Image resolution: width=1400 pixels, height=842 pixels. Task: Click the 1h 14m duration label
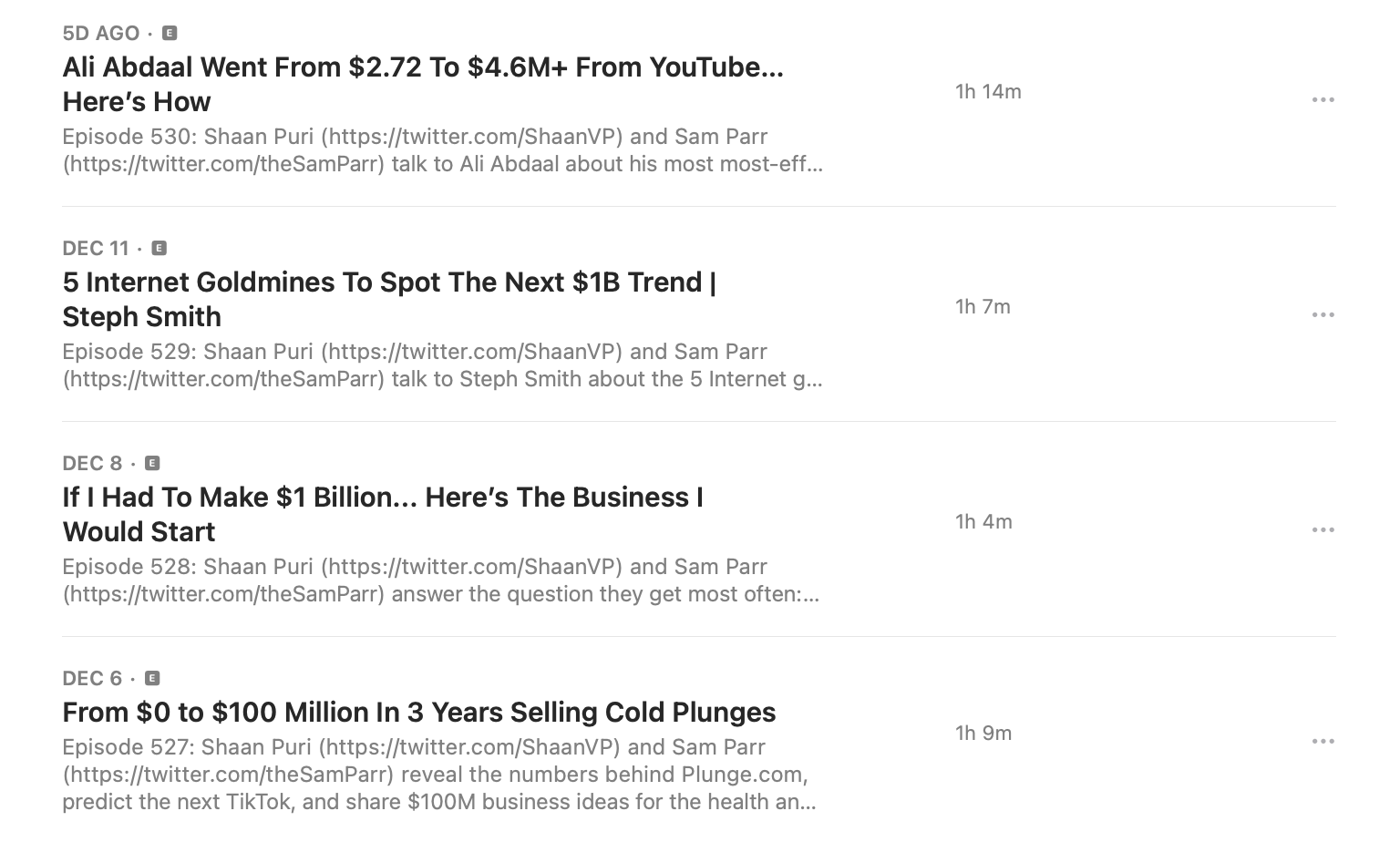tap(987, 91)
